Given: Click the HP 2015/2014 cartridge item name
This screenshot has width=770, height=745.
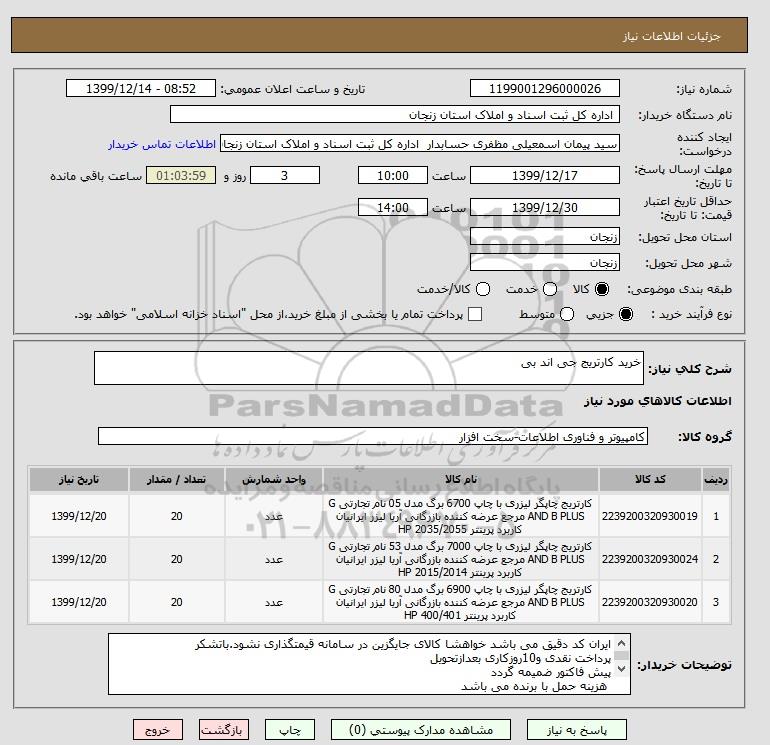Looking at the screenshot, I should [x=461, y=559].
